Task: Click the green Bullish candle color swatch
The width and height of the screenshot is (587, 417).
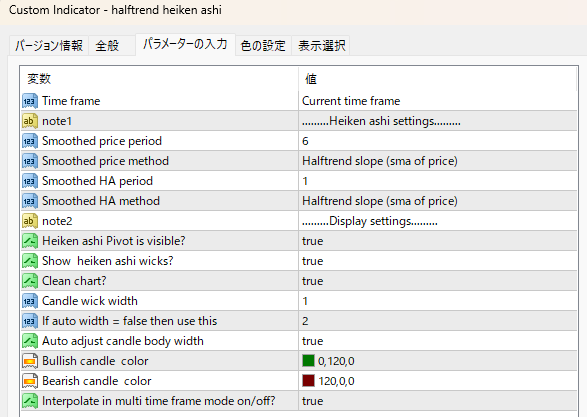Action: pyautogui.click(x=308, y=361)
